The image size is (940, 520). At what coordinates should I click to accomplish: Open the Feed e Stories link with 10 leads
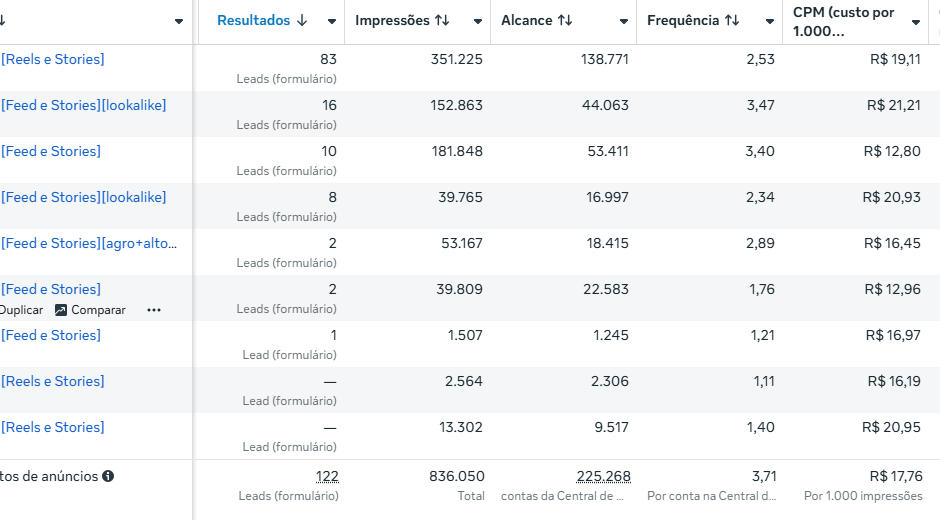51,151
